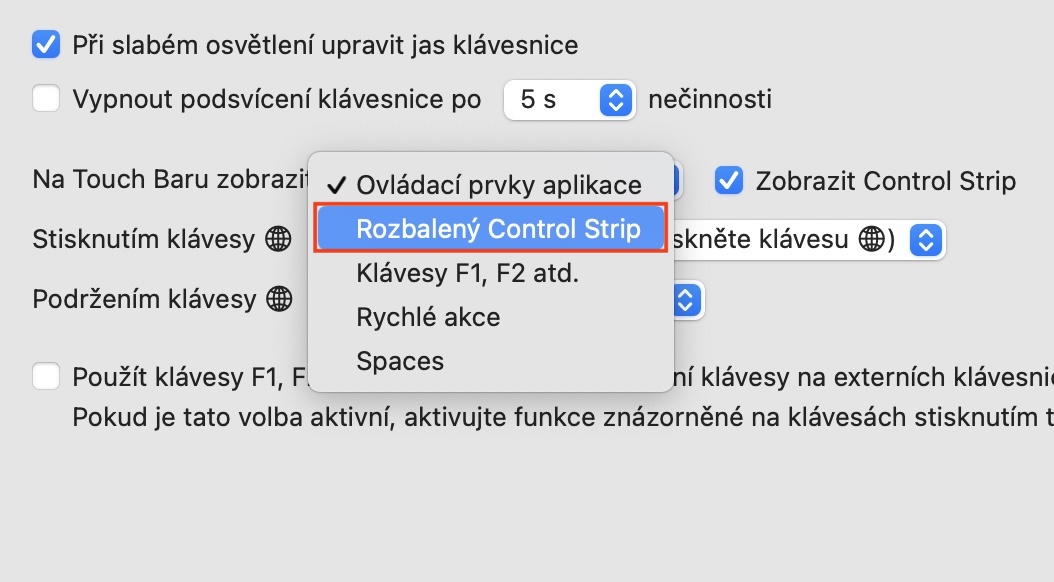Open the globe key press action dropdown

tap(926, 240)
